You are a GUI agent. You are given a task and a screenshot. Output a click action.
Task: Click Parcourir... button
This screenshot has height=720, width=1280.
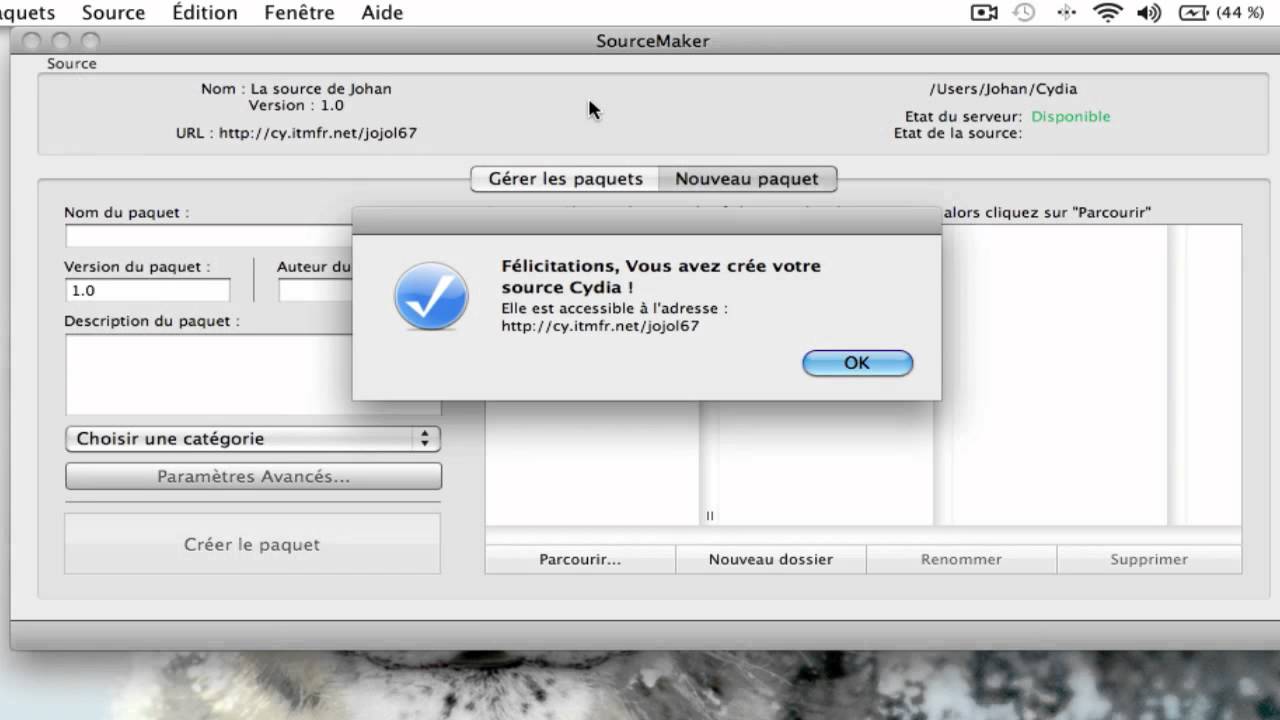tap(580, 559)
